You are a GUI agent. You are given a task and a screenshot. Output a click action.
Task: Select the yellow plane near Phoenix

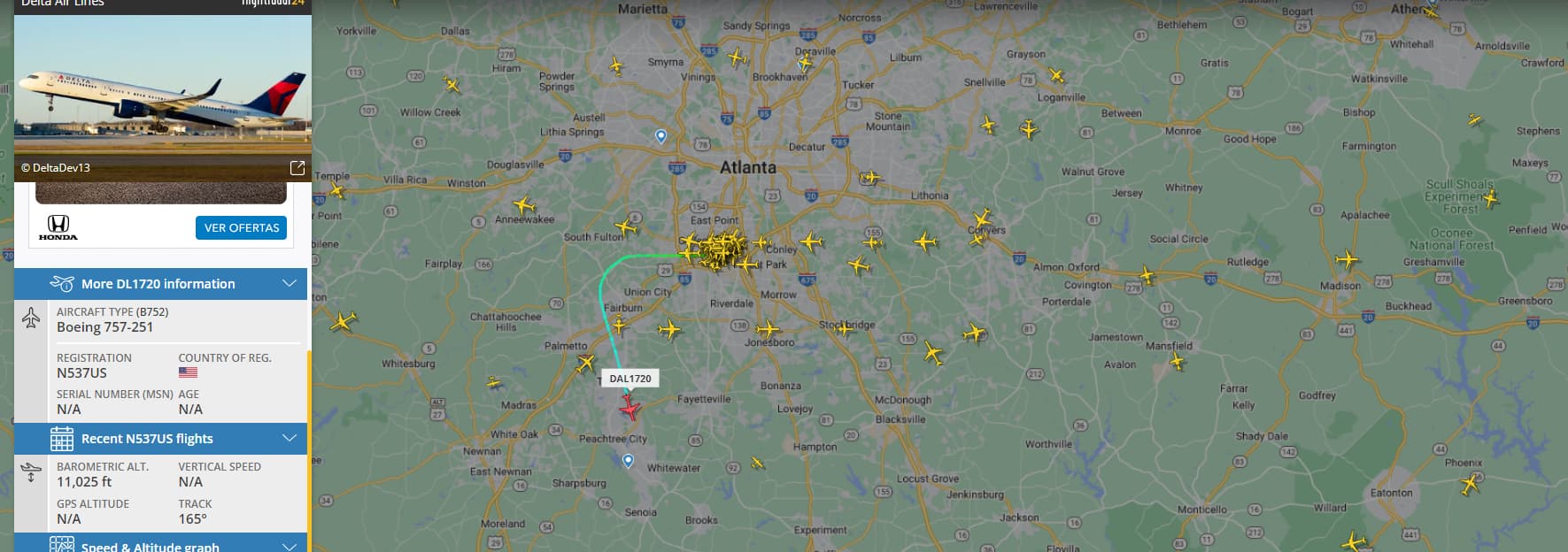[x=1471, y=484]
